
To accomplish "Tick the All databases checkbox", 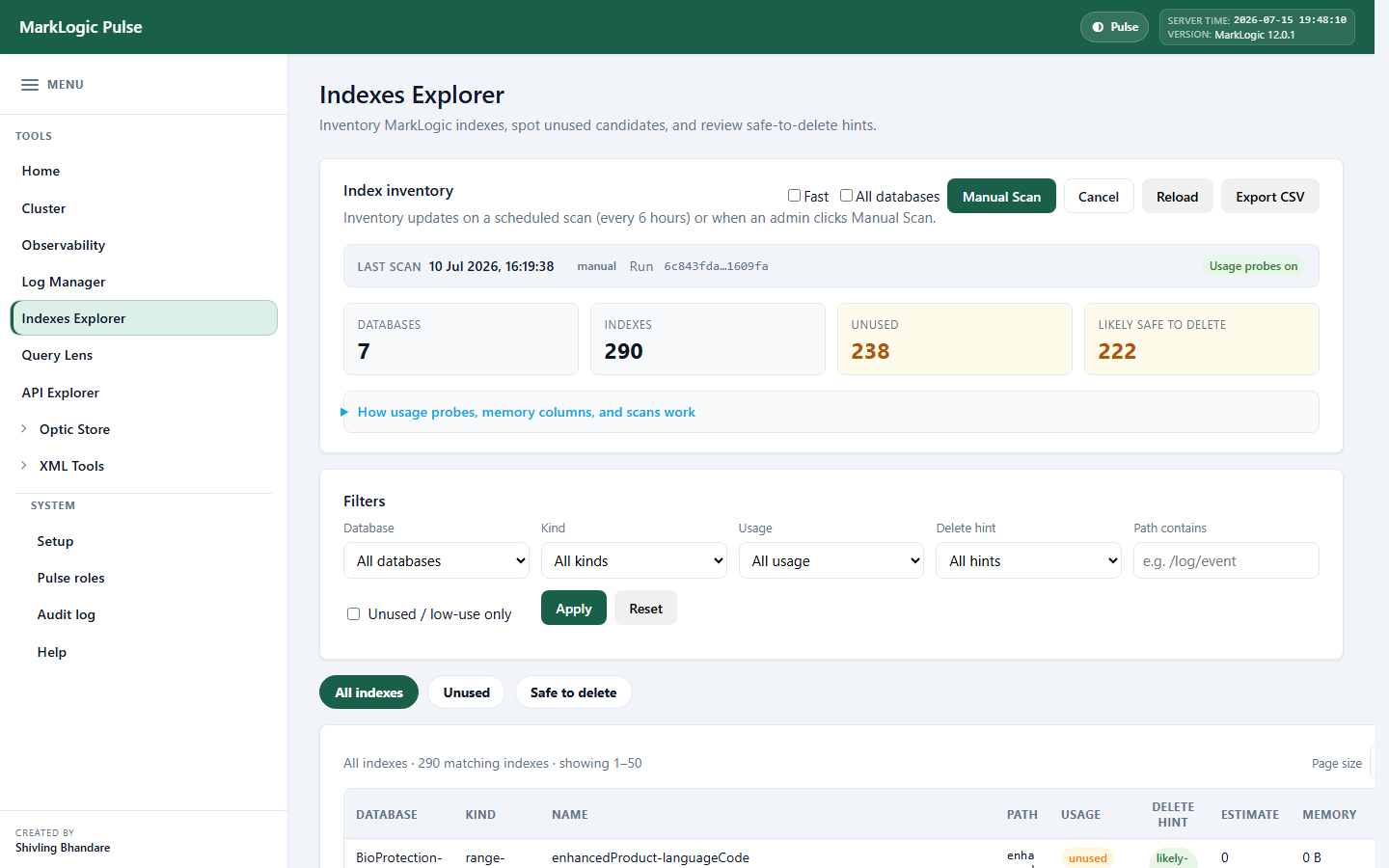I will [846, 196].
